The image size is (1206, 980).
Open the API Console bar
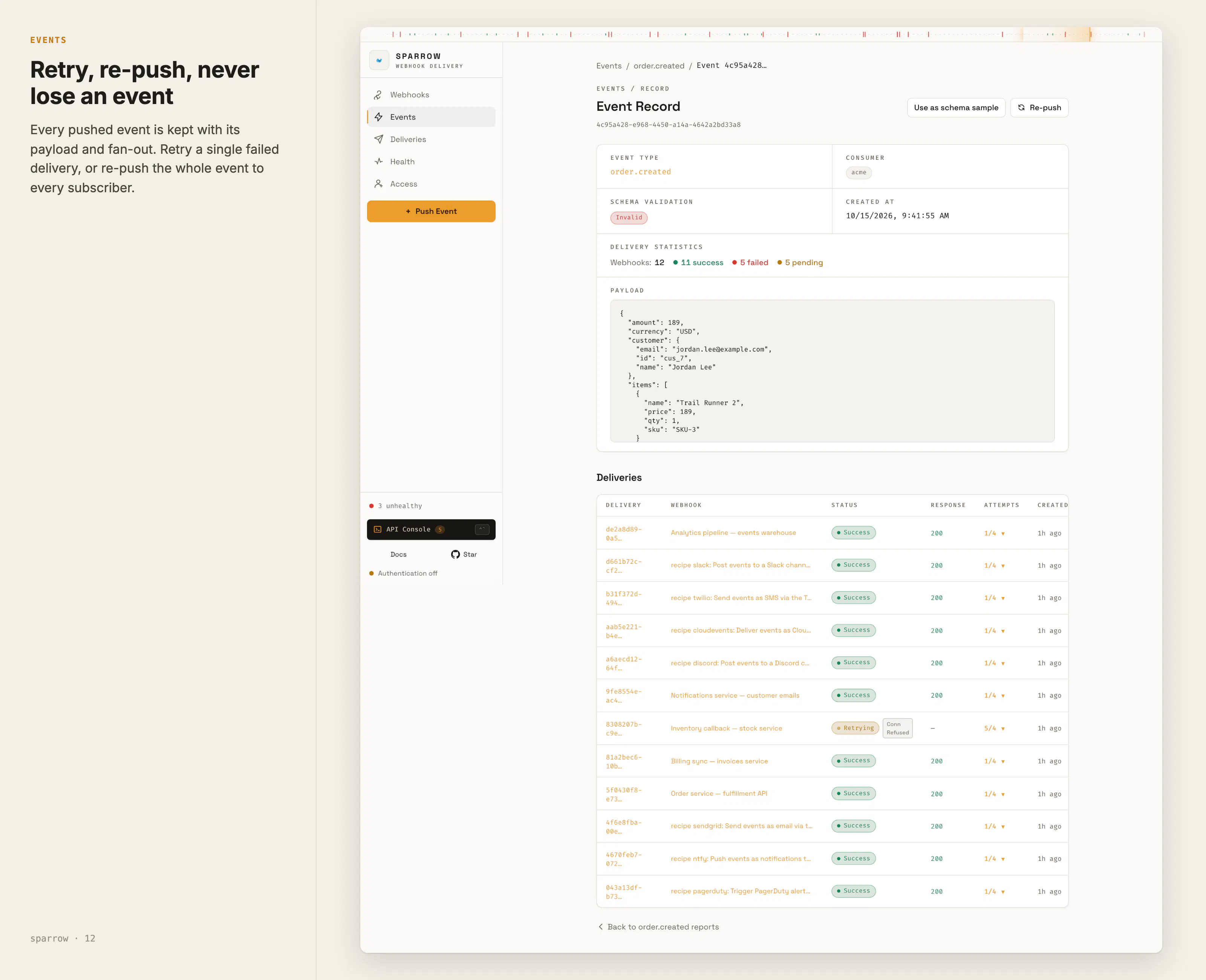click(431, 530)
